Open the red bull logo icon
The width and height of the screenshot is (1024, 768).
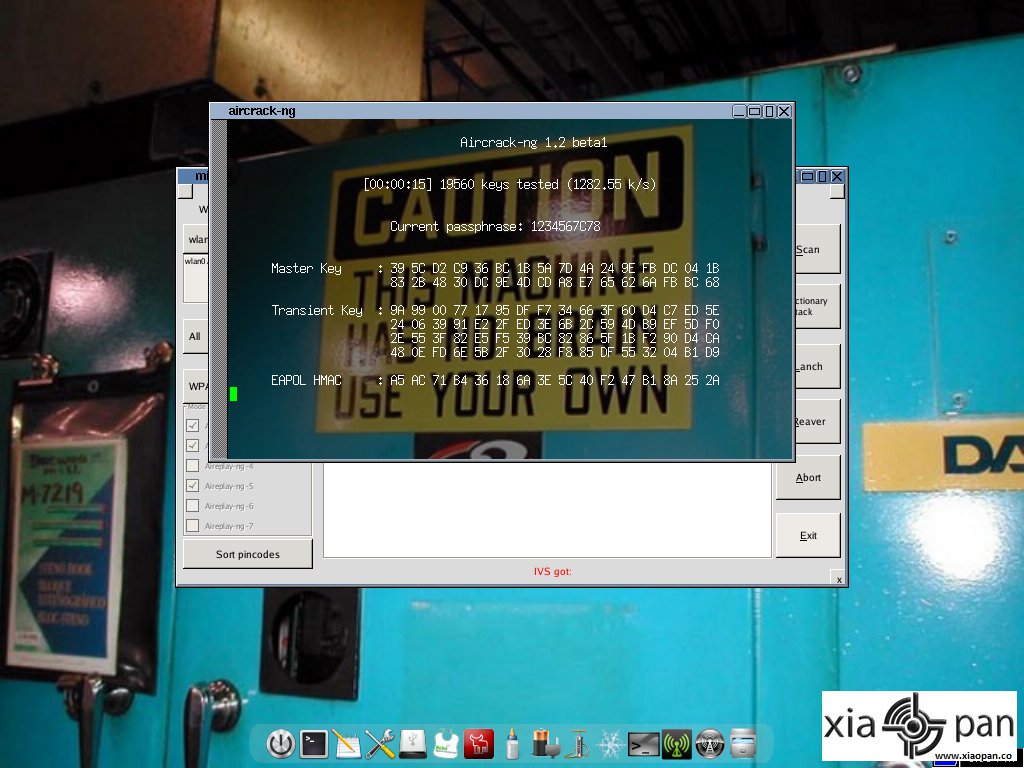[x=479, y=744]
